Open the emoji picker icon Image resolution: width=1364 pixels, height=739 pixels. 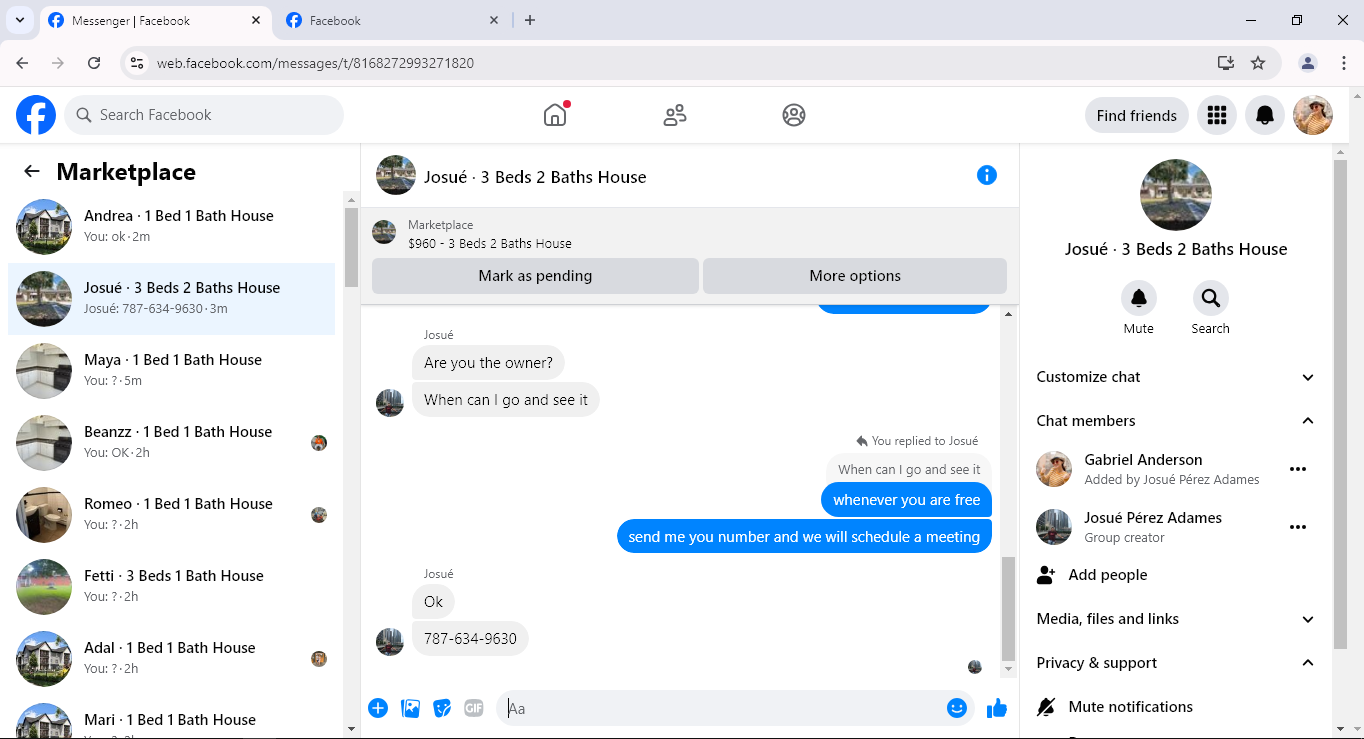tap(957, 708)
